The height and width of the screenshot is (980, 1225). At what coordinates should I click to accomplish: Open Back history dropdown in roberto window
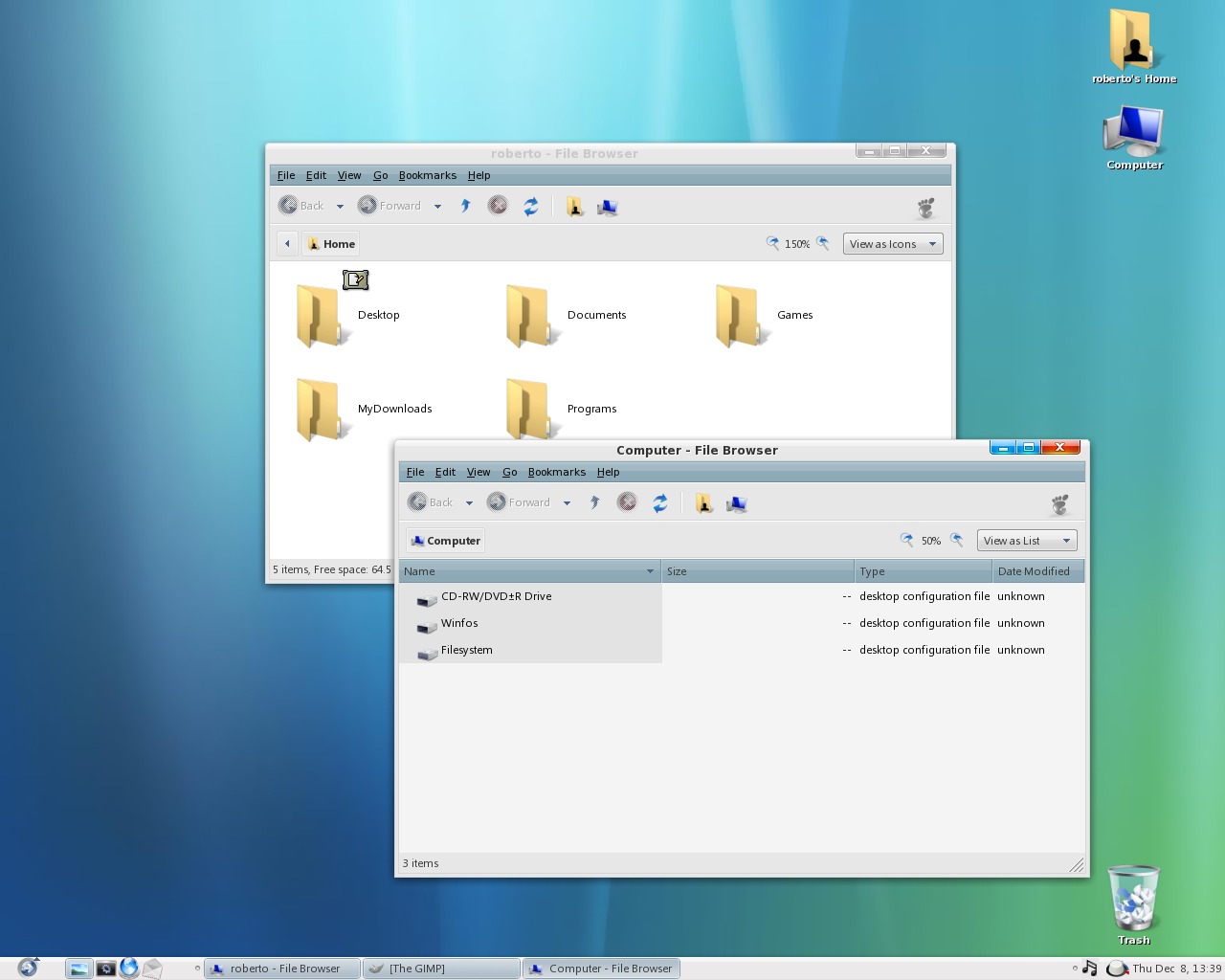tap(340, 206)
